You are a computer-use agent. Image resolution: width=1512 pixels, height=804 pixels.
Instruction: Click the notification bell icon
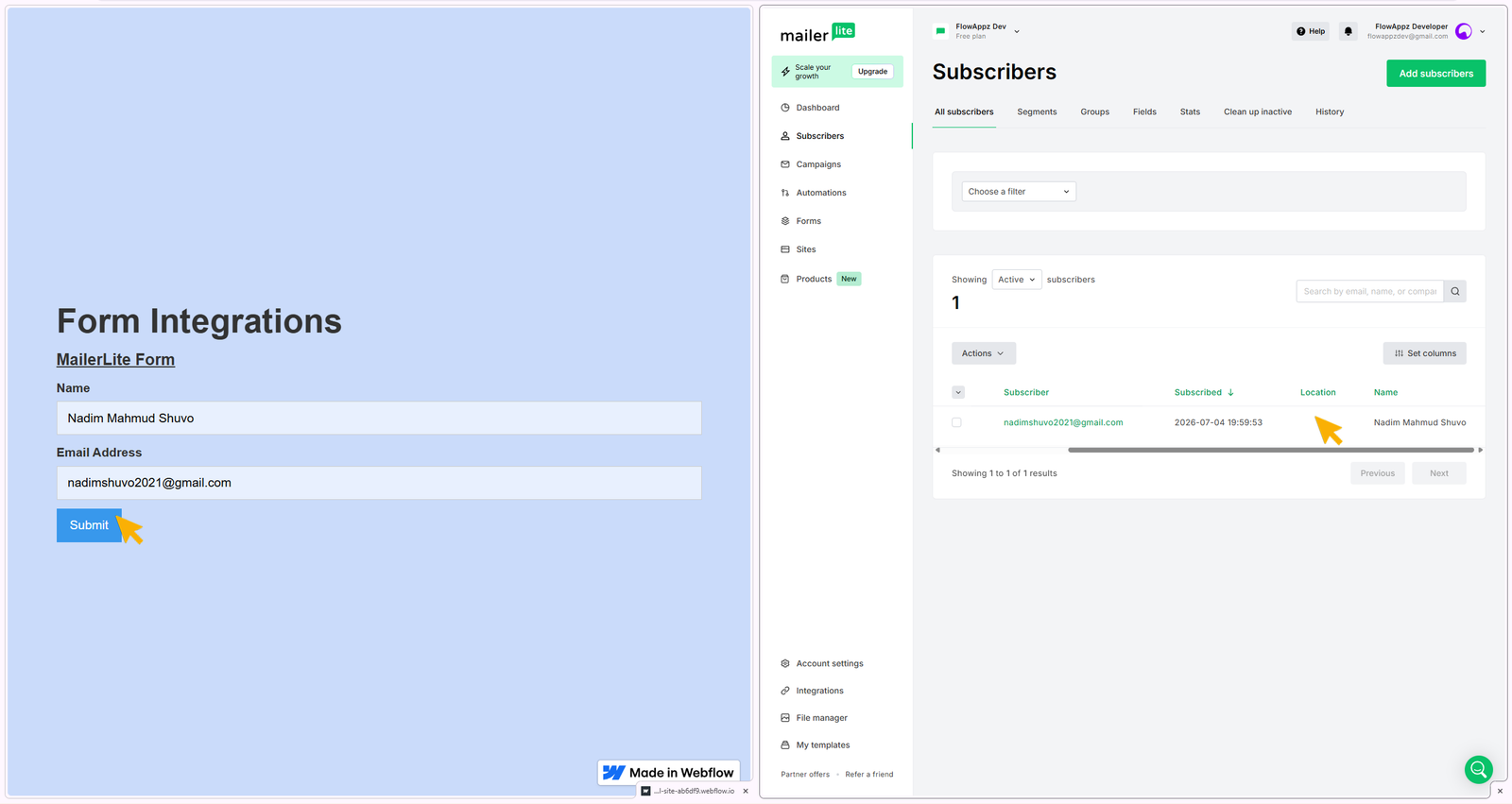[1349, 31]
